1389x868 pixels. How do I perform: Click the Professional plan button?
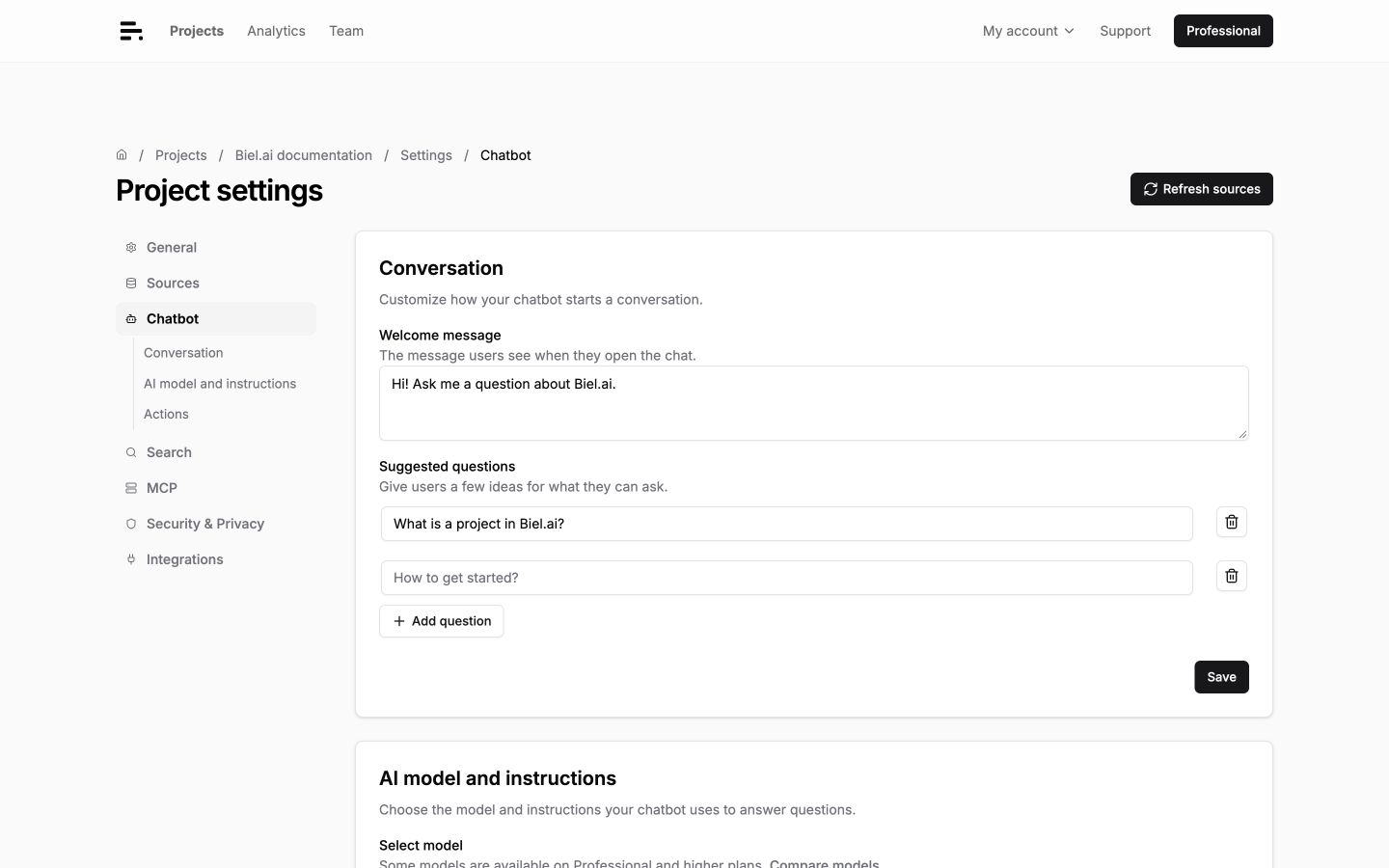coord(1223,31)
